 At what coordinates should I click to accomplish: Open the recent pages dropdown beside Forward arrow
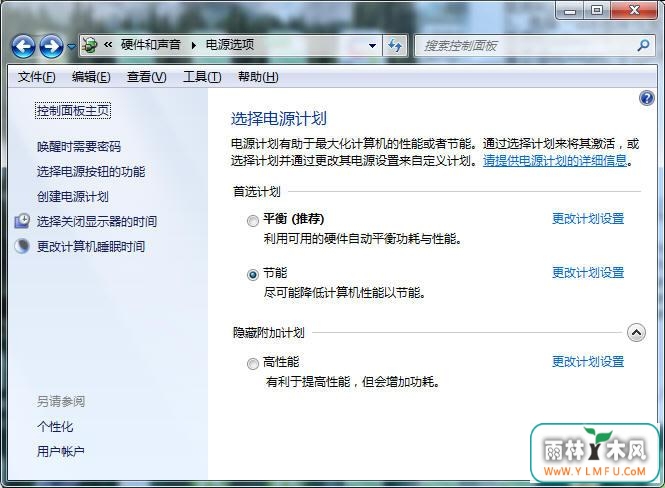click(71, 46)
